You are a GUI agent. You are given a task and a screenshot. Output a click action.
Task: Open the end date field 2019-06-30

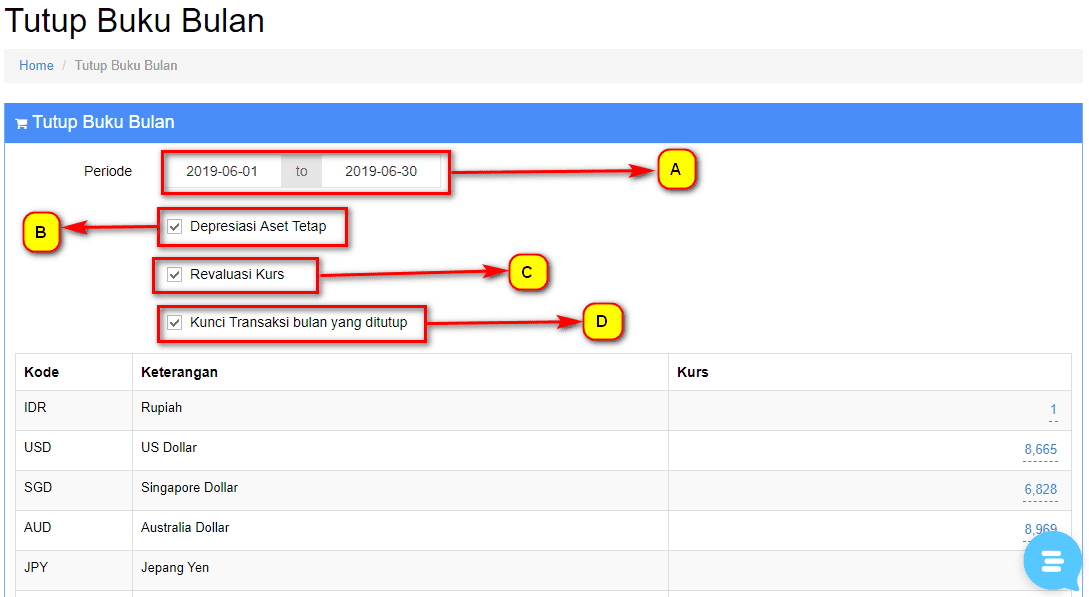[x=381, y=172]
